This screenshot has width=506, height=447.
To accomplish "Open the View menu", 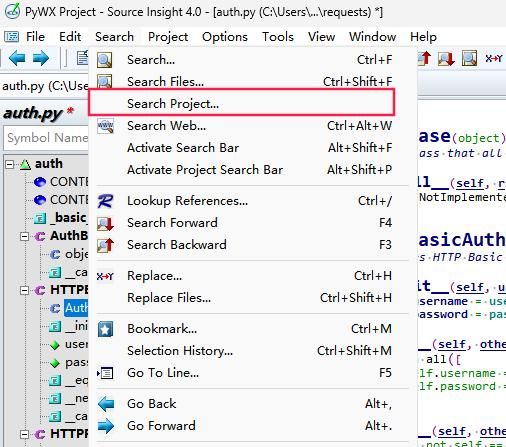I will click(x=321, y=37).
